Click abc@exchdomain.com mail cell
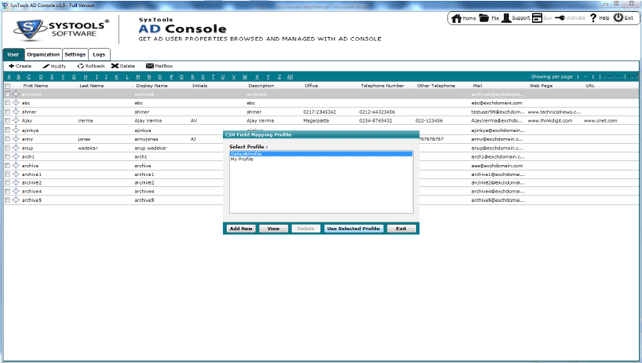Image resolution: width=642 pixels, height=363 pixels. (x=497, y=103)
